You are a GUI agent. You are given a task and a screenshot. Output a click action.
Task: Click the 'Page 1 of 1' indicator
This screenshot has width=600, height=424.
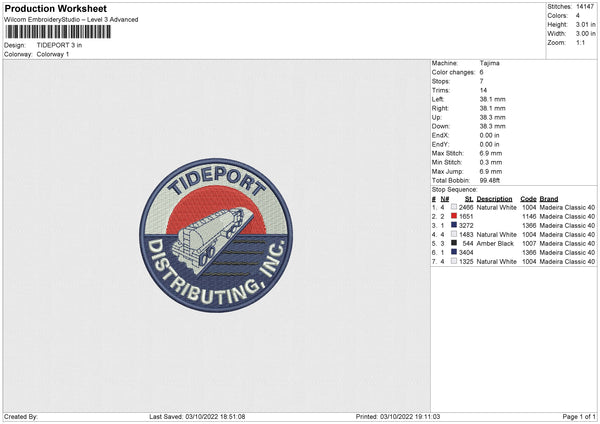[579, 417]
